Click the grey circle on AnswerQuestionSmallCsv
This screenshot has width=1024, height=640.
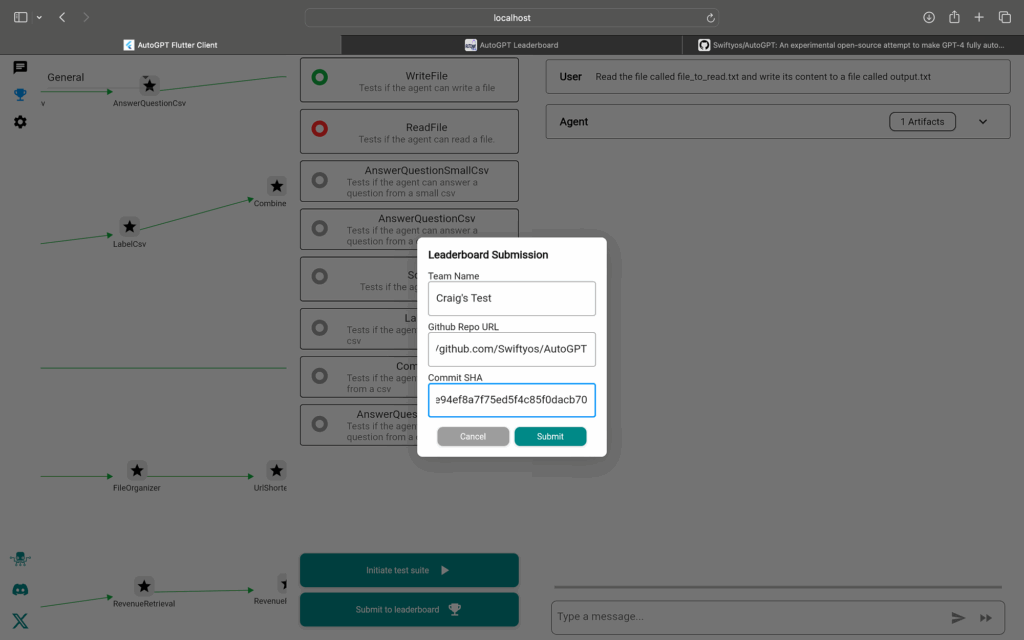tap(320, 181)
